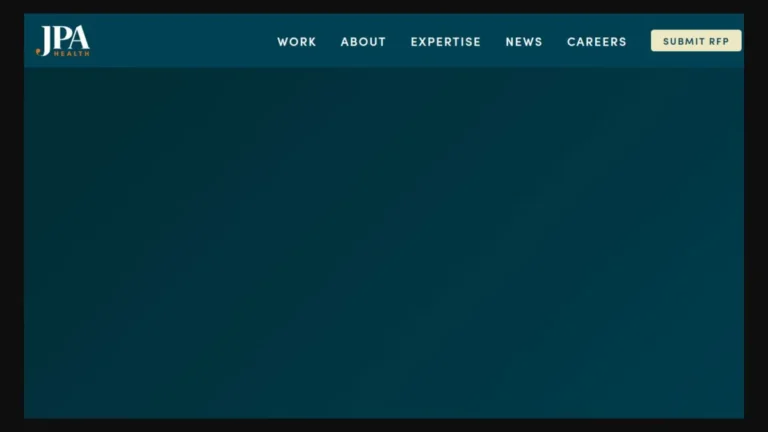This screenshot has height=432, width=768.
Task: Click the JPA Health logo
Action: click(63, 41)
